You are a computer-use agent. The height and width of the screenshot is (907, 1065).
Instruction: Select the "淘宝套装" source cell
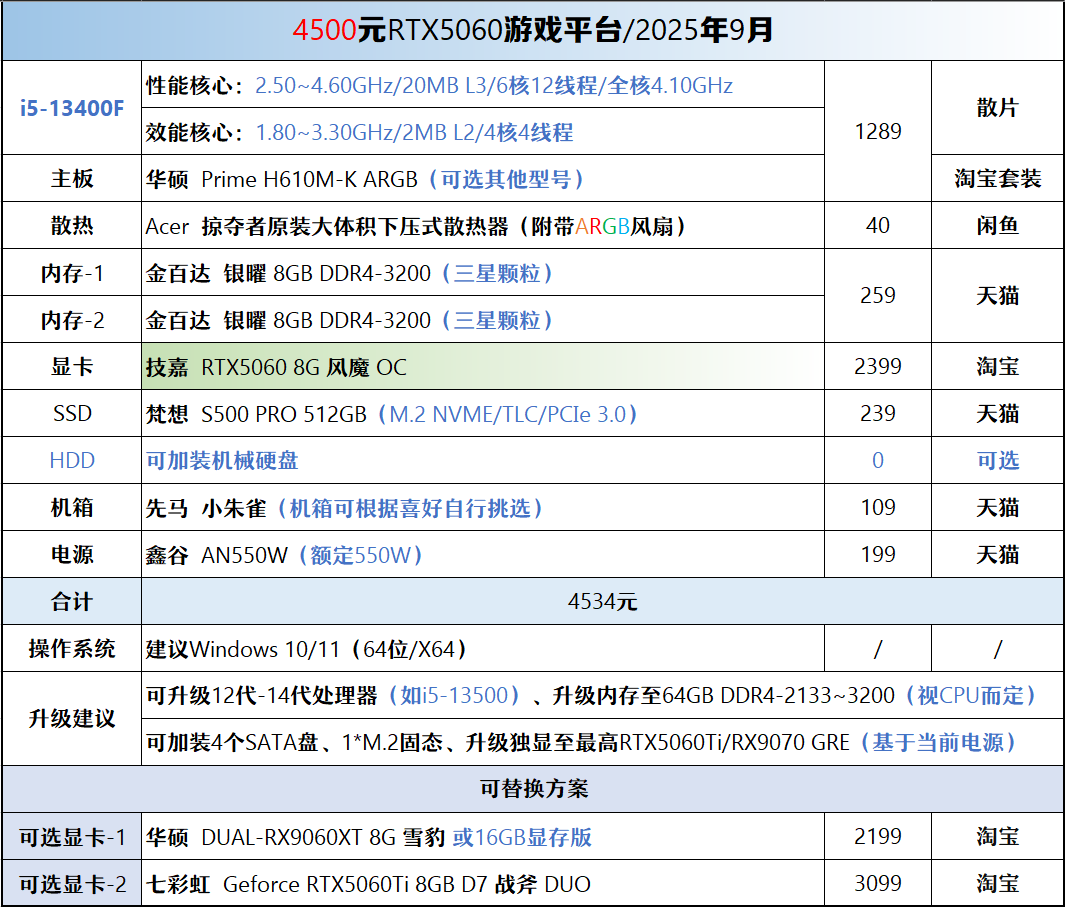[x=997, y=179]
